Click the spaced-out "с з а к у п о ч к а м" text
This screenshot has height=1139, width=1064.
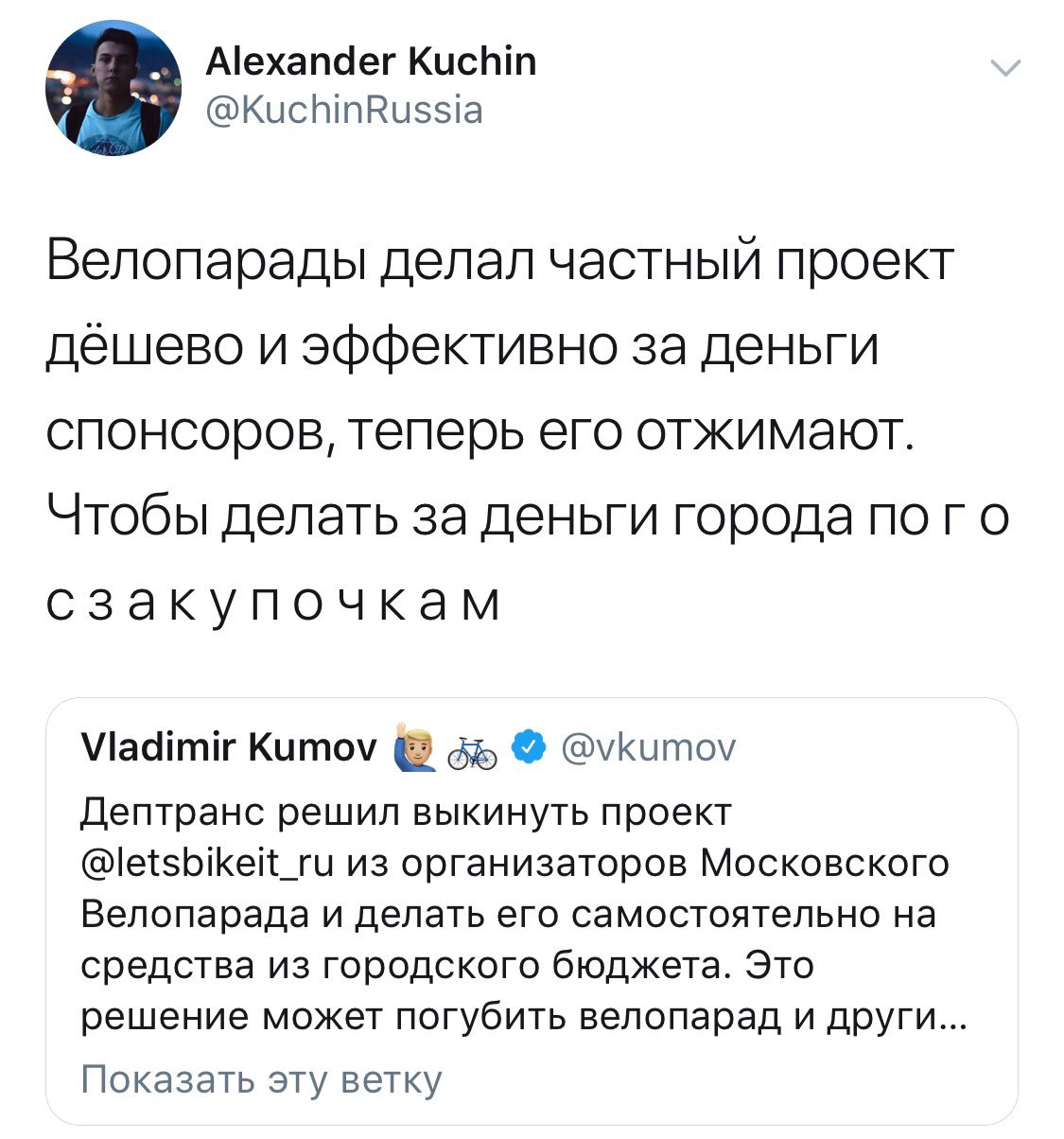(x=274, y=604)
